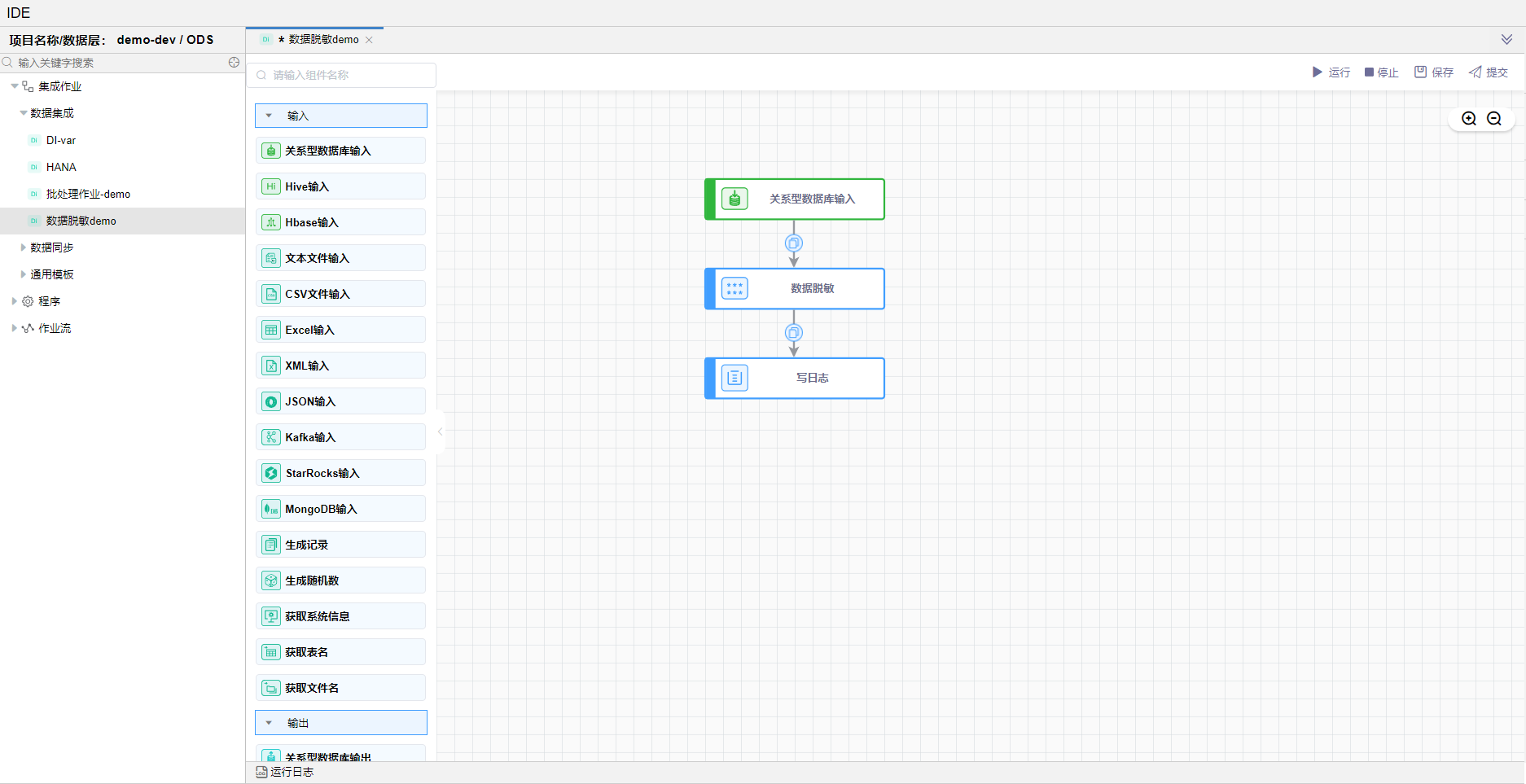Open the 批处理作业-demo job

[88, 194]
